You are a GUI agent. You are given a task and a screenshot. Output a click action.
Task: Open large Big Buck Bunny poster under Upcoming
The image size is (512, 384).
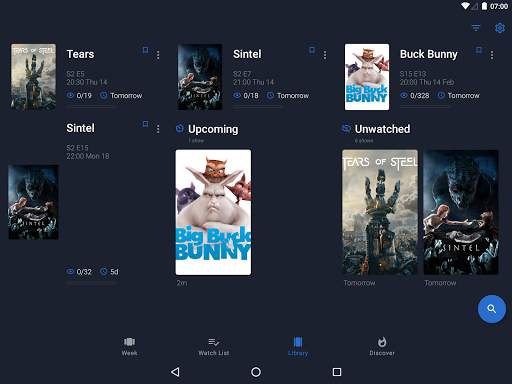213,212
